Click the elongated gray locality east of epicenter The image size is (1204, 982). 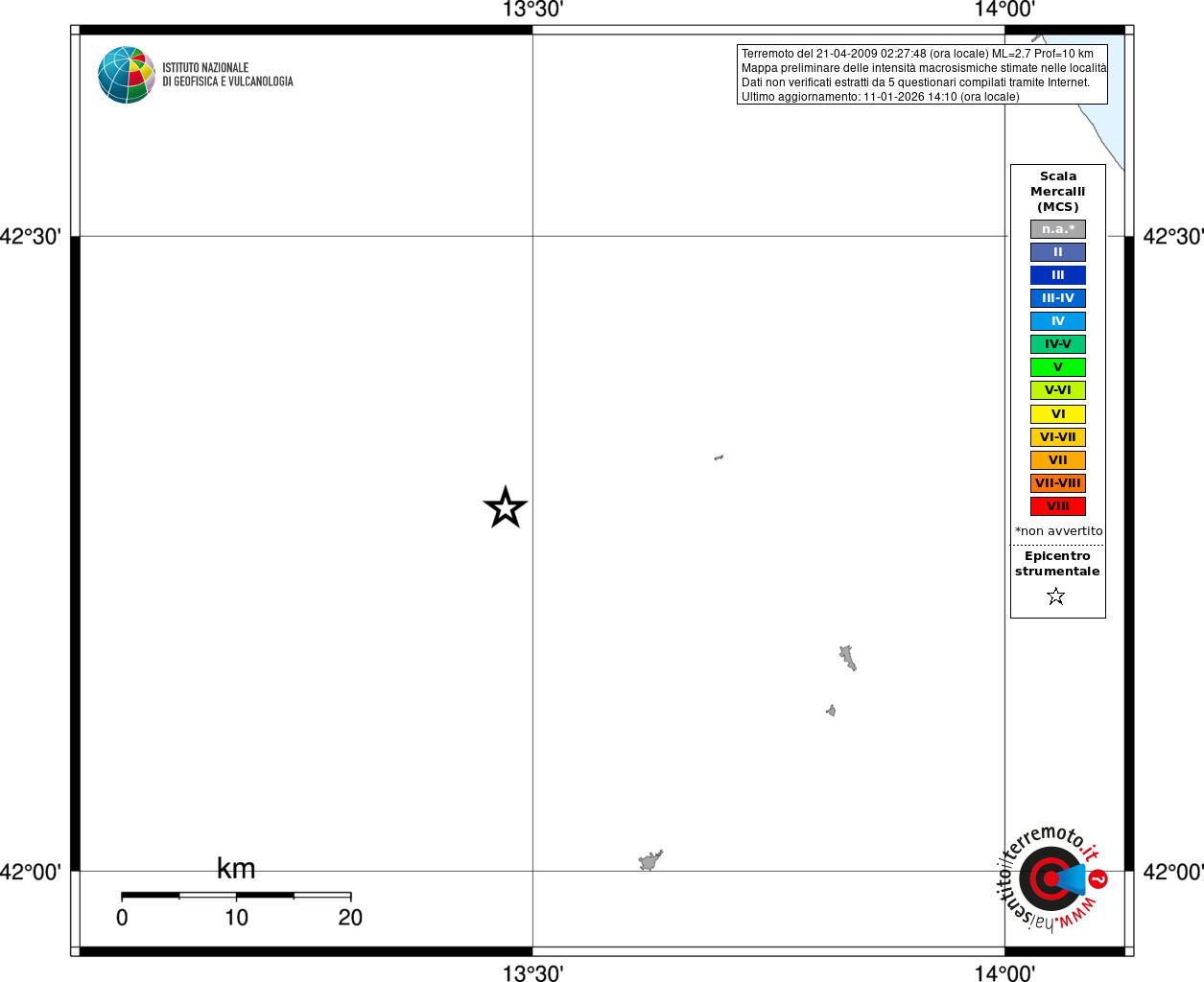847,658
